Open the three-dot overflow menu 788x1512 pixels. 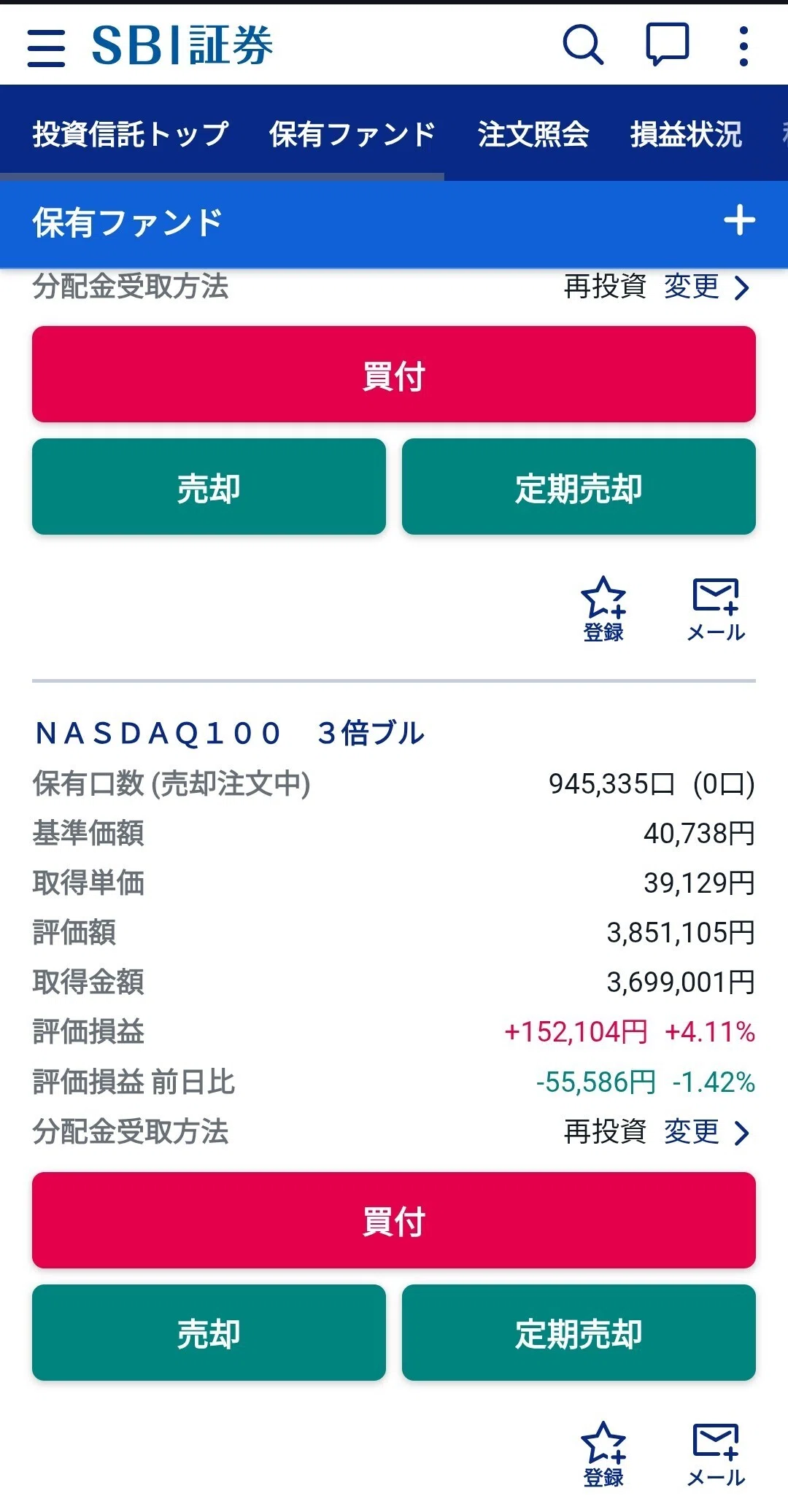click(x=743, y=46)
